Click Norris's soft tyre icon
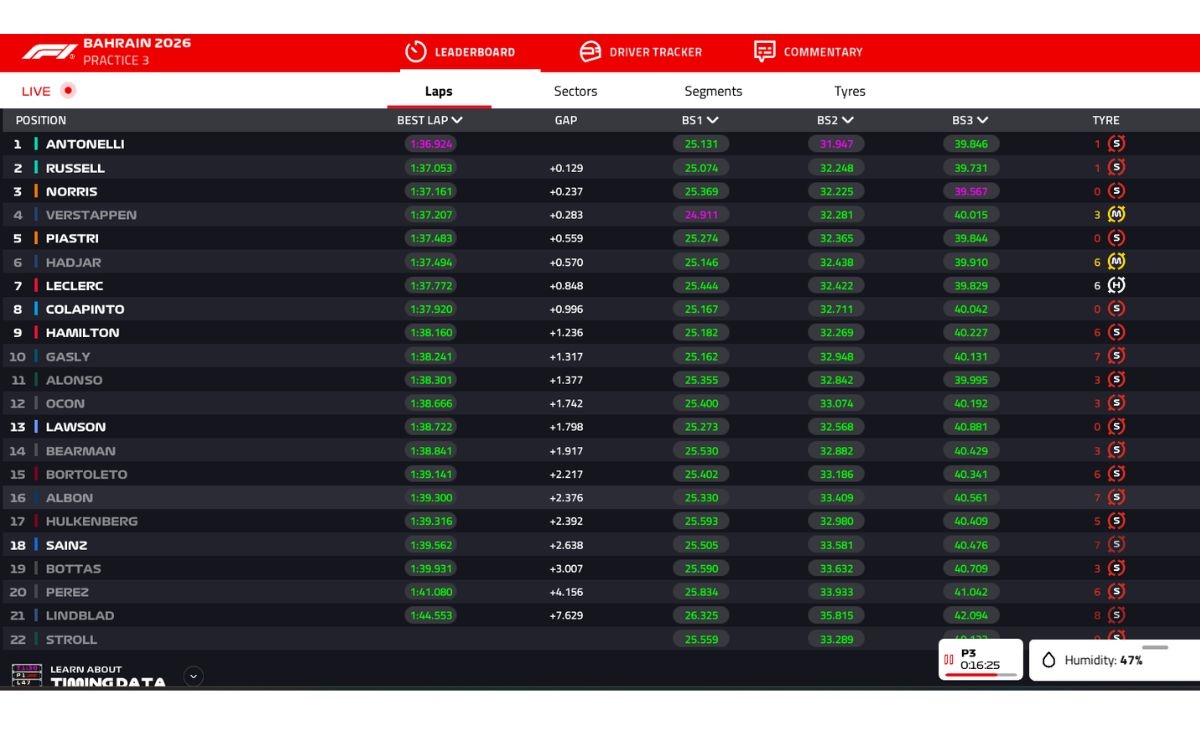The image size is (1200, 729). (x=1117, y=191)
